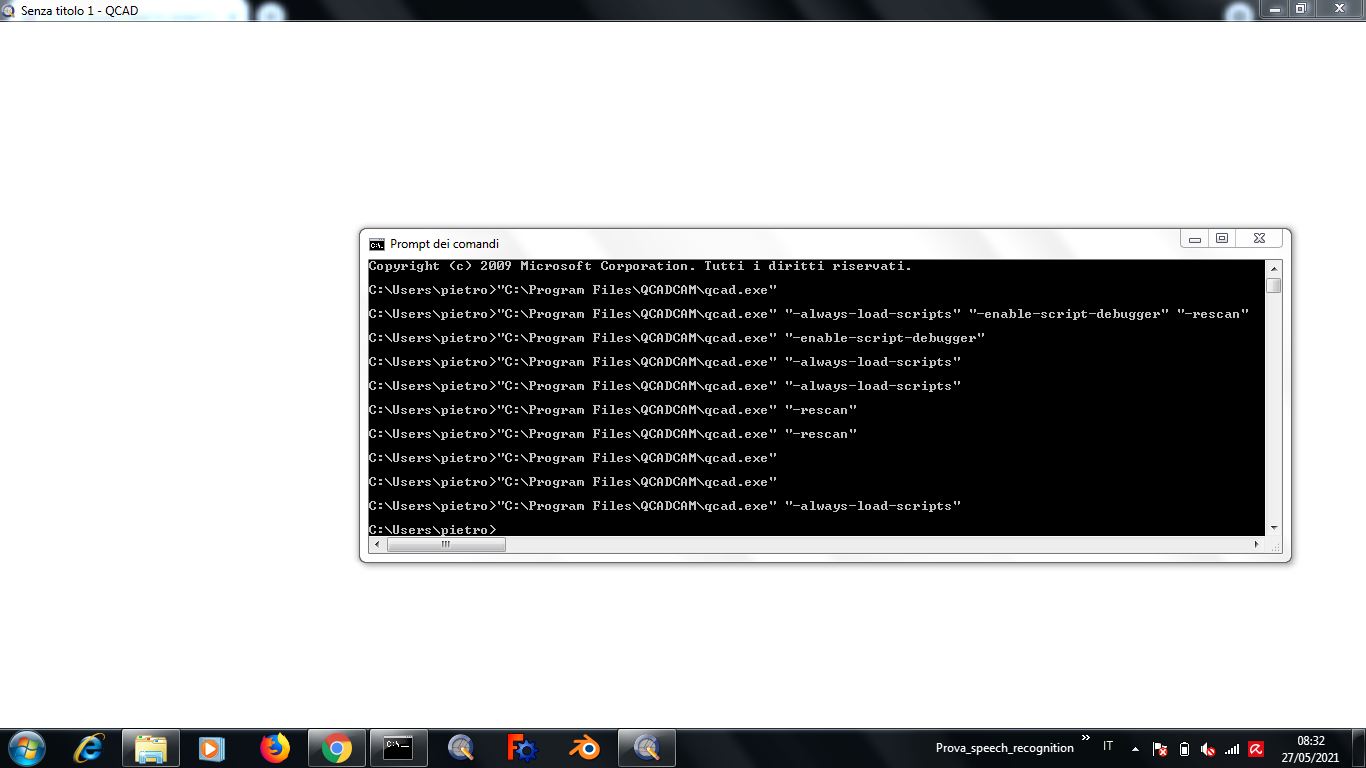This screenshot has height=768, width=1366.
Task: Launch Internet Explorer from the taskbar
Action: (x=90, y=748)
